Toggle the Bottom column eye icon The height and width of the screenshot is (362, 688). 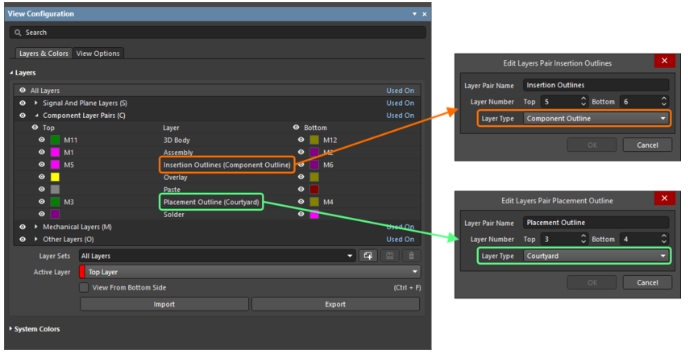coord(296,127)
